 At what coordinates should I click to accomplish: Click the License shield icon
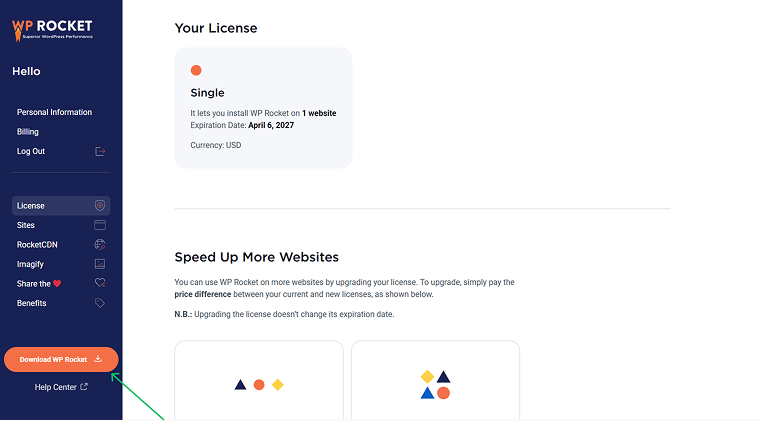(x=100, y=205)
